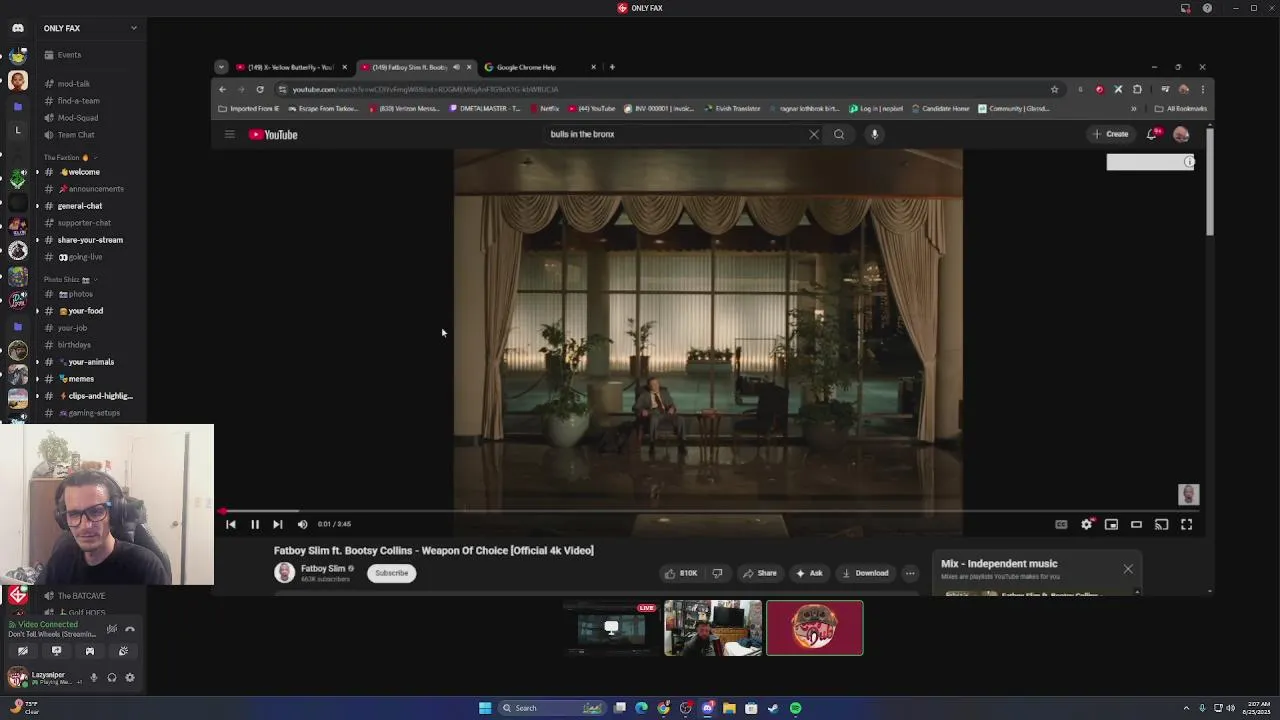Image resolution: width=1280 pixels, height=720 pixels.
Task: Dislike the video
Action: tap(717, 573)
